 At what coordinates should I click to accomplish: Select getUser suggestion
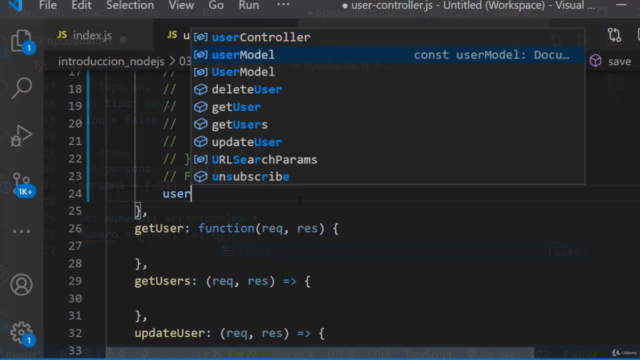pos(388,107)
